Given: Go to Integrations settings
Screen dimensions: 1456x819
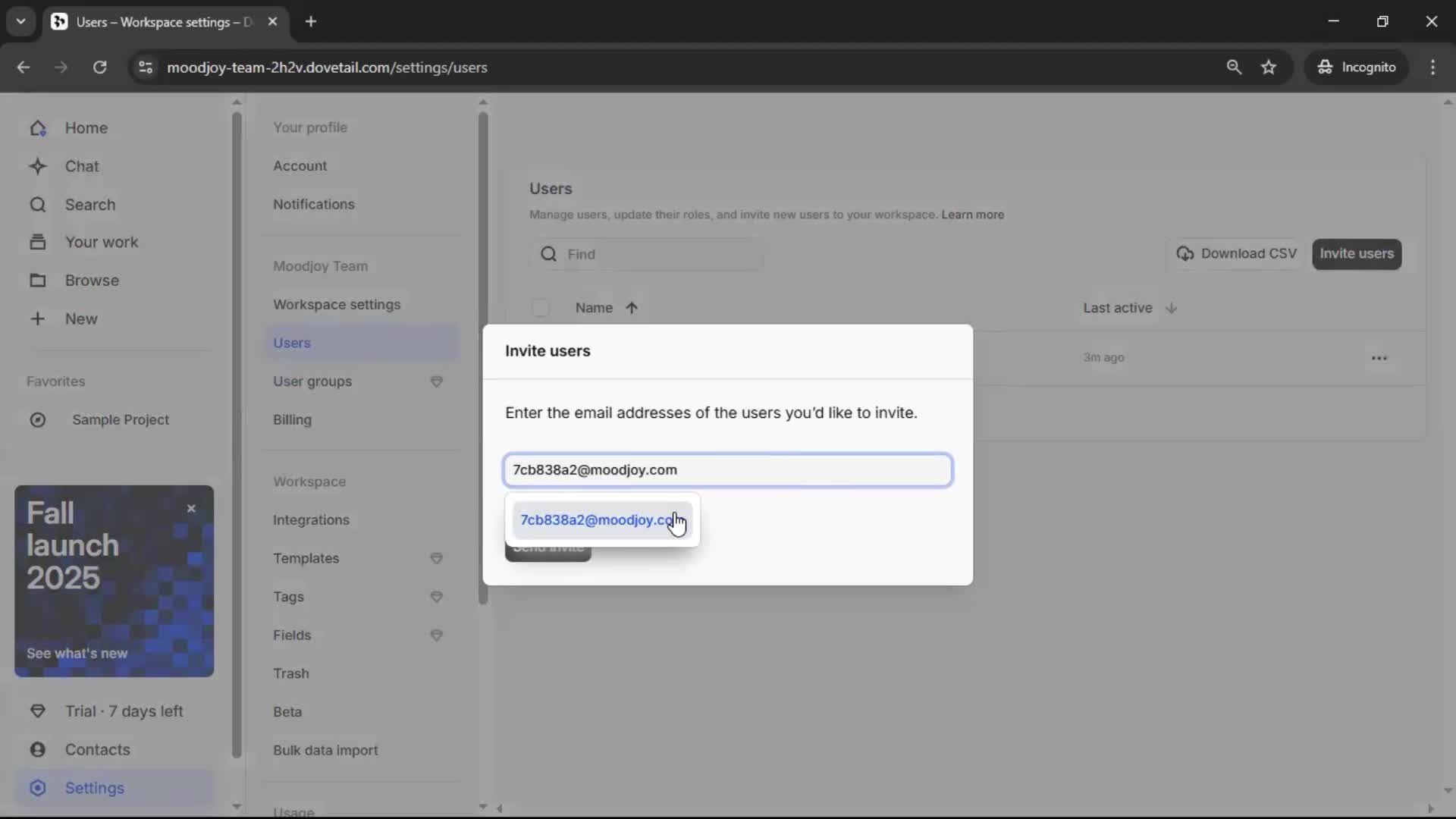Looking at the screenshot, I should (x=311, y=520).
